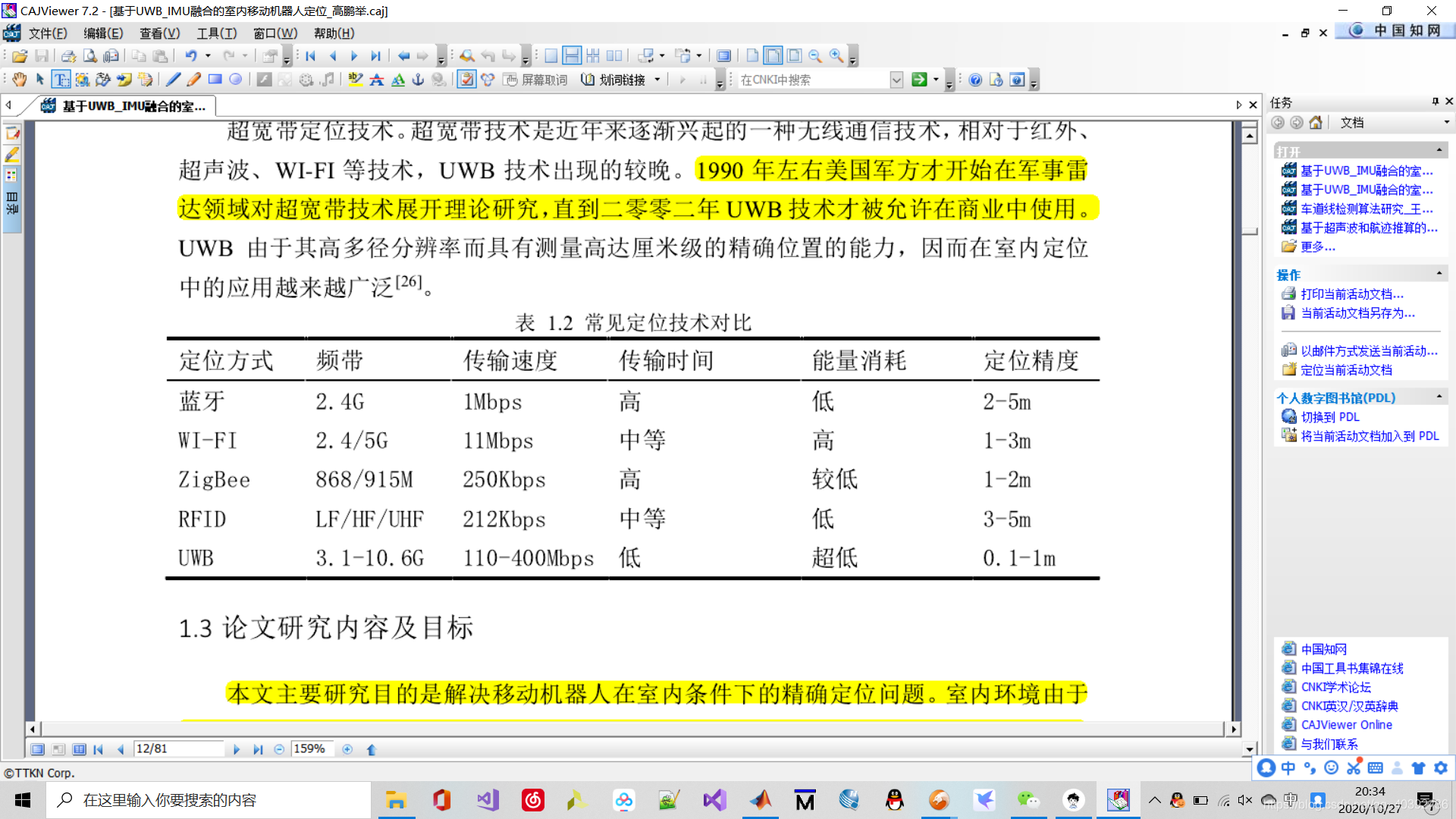The width and height of the screenshot is (1456, 819).
Task: Toggle the annotation panel toolbar button
Action: (466, 80)
